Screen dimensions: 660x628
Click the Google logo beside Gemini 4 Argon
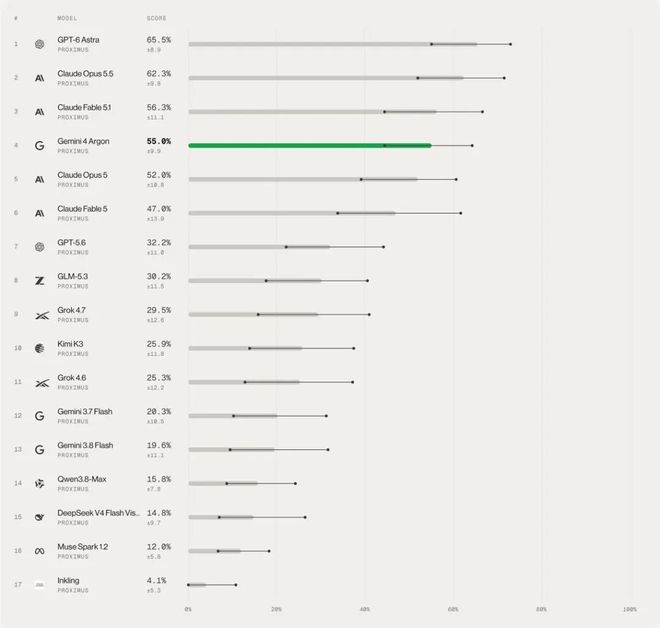(40, 146)
